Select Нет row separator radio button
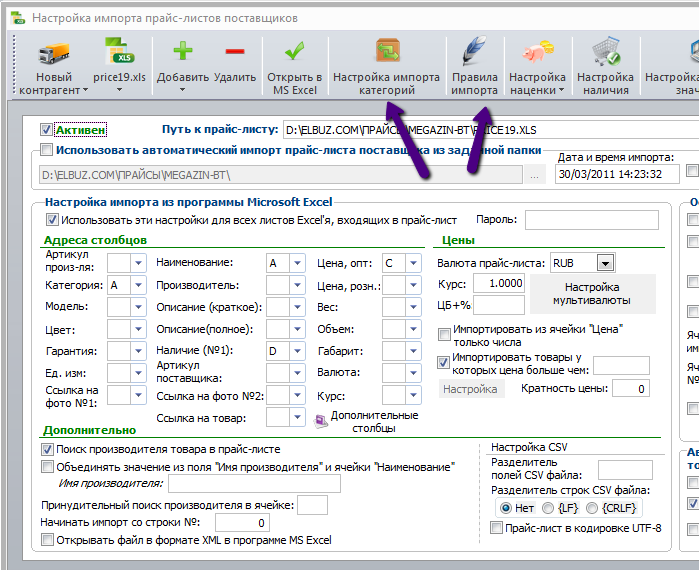 tap(506, 508)
